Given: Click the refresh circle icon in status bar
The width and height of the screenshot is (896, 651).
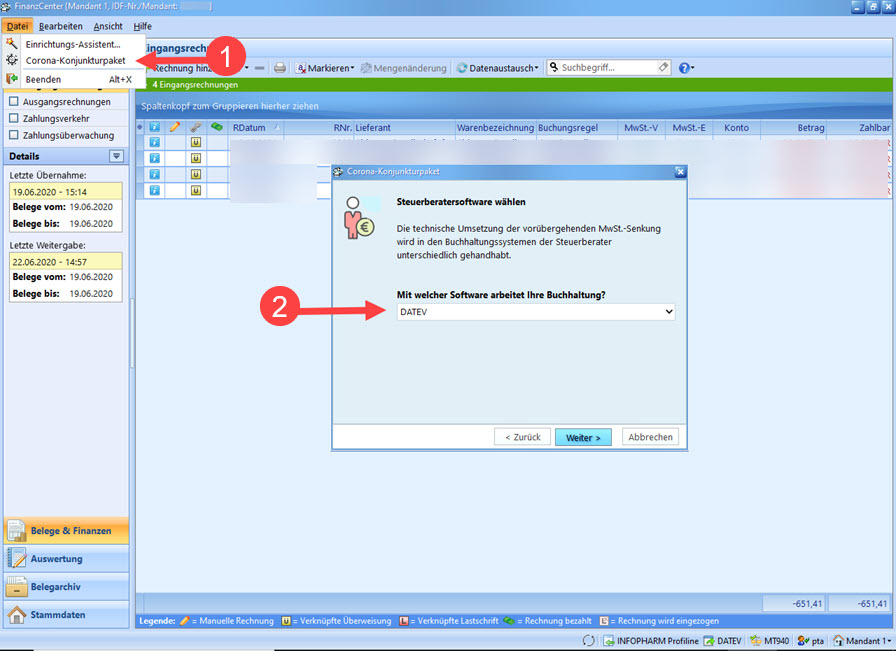Looking at the screenshot, I should (590, 640).
